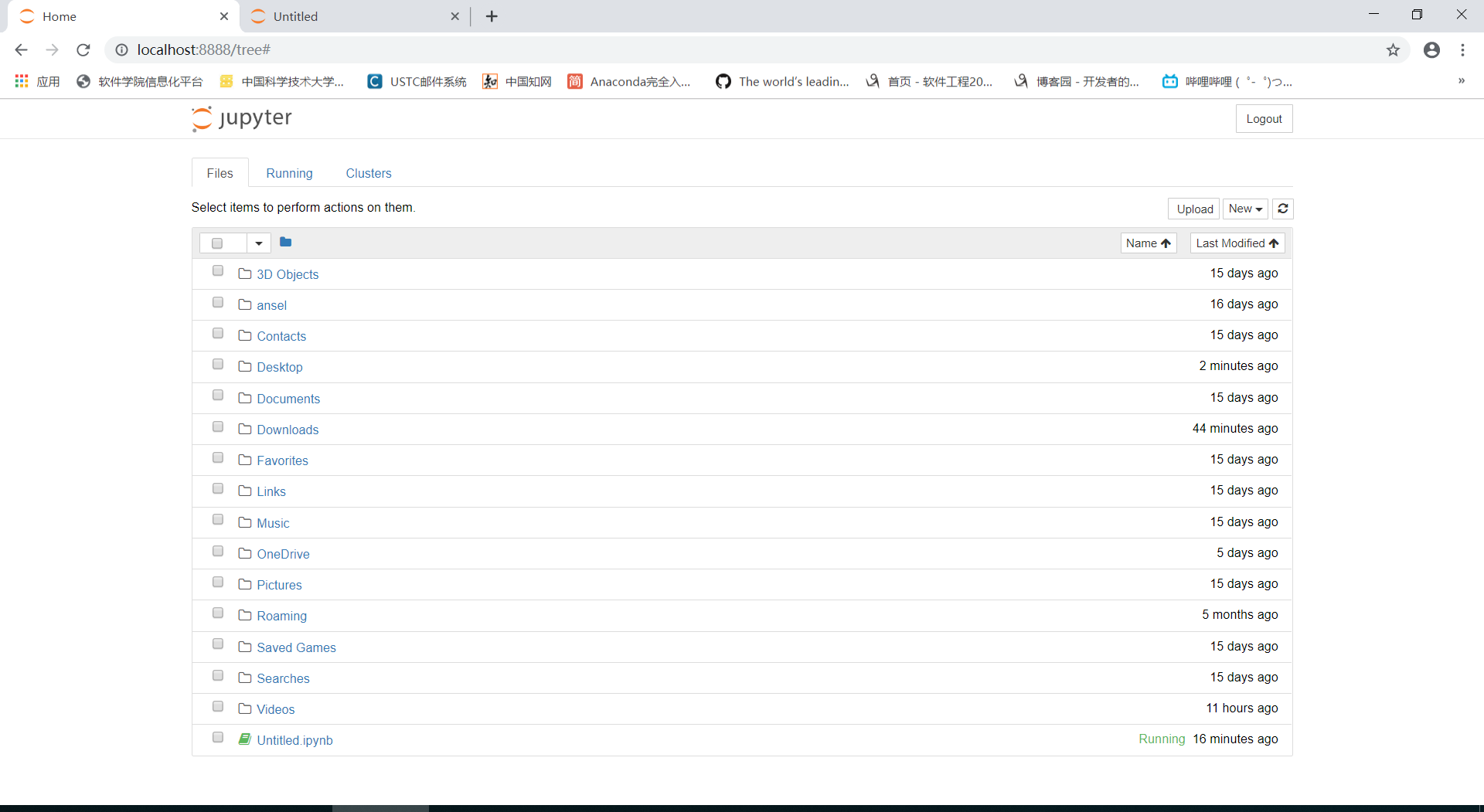The height and width of the screenshot is (812, 1484).
Task: Open the Anaconda bookmark
Action: point(629,81)
